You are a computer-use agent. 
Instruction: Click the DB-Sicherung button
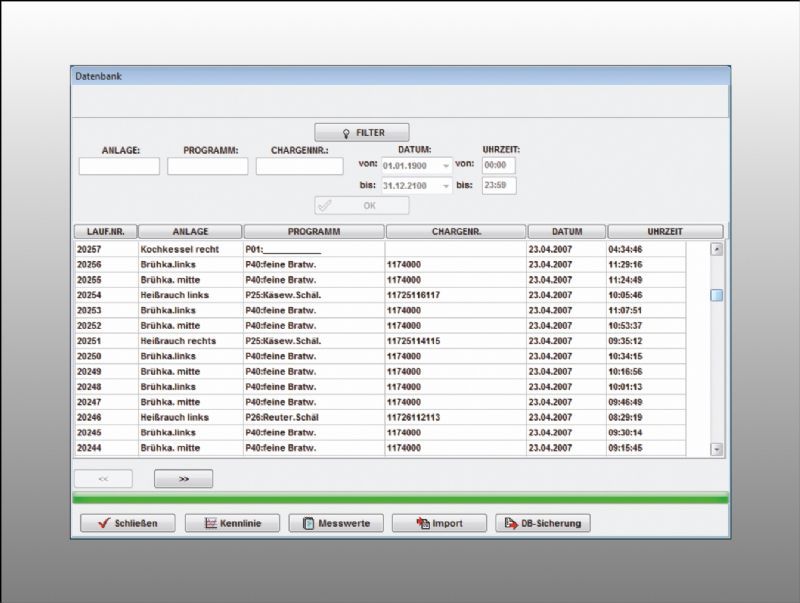543,523
